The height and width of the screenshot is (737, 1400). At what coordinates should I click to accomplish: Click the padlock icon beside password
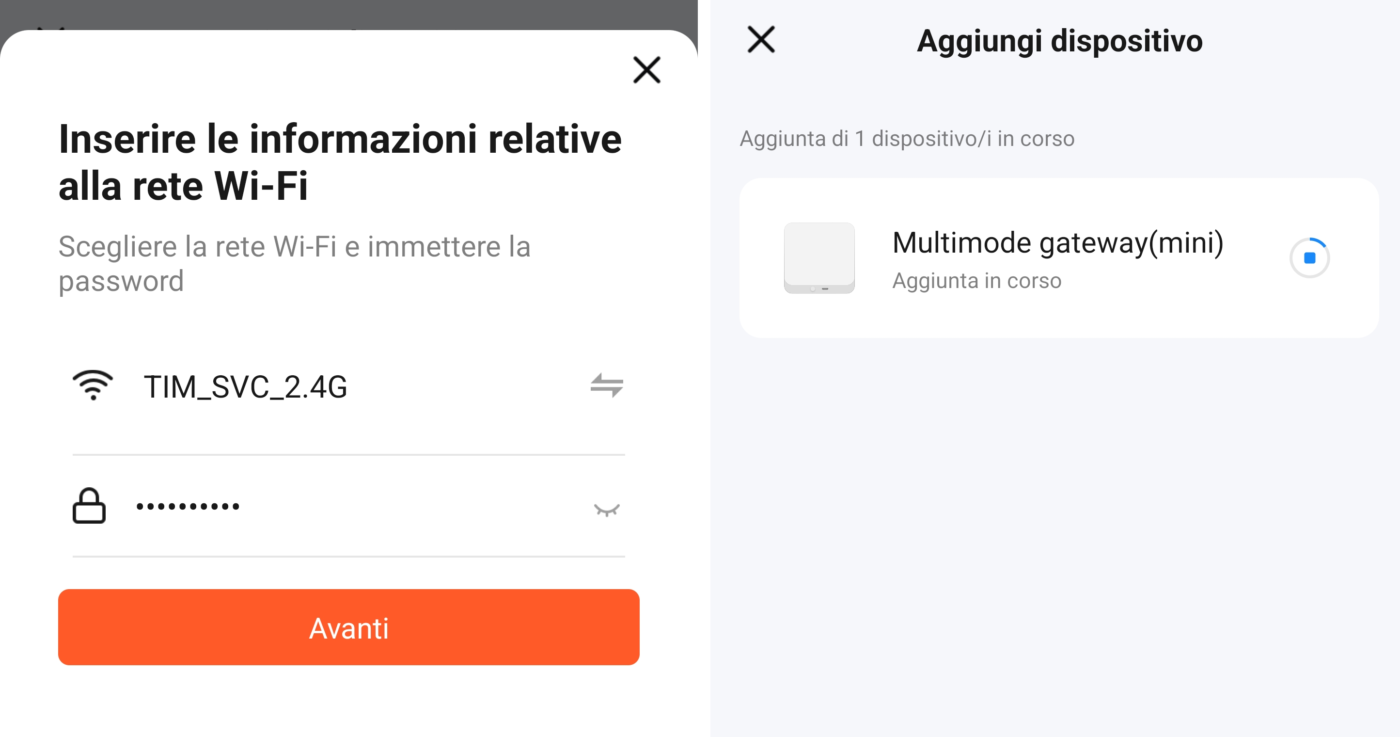click(89, 507)
